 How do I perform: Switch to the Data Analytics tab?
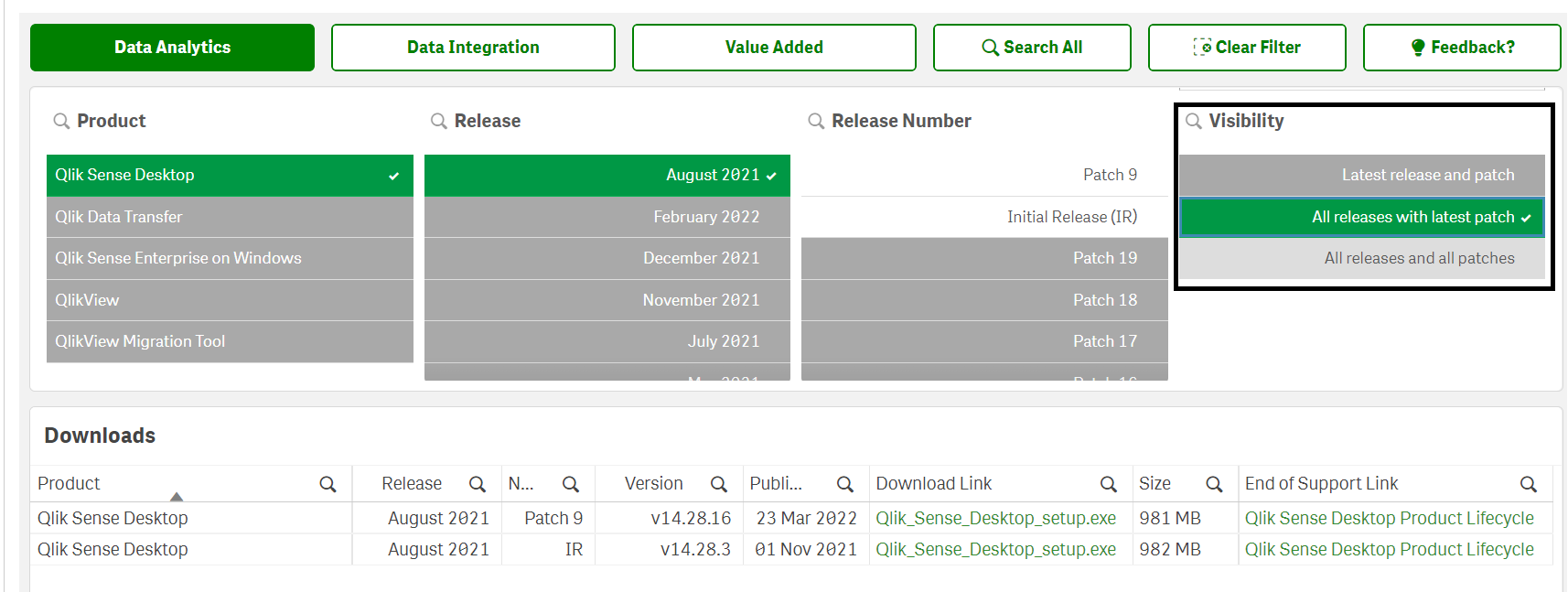tap(172, 48)
